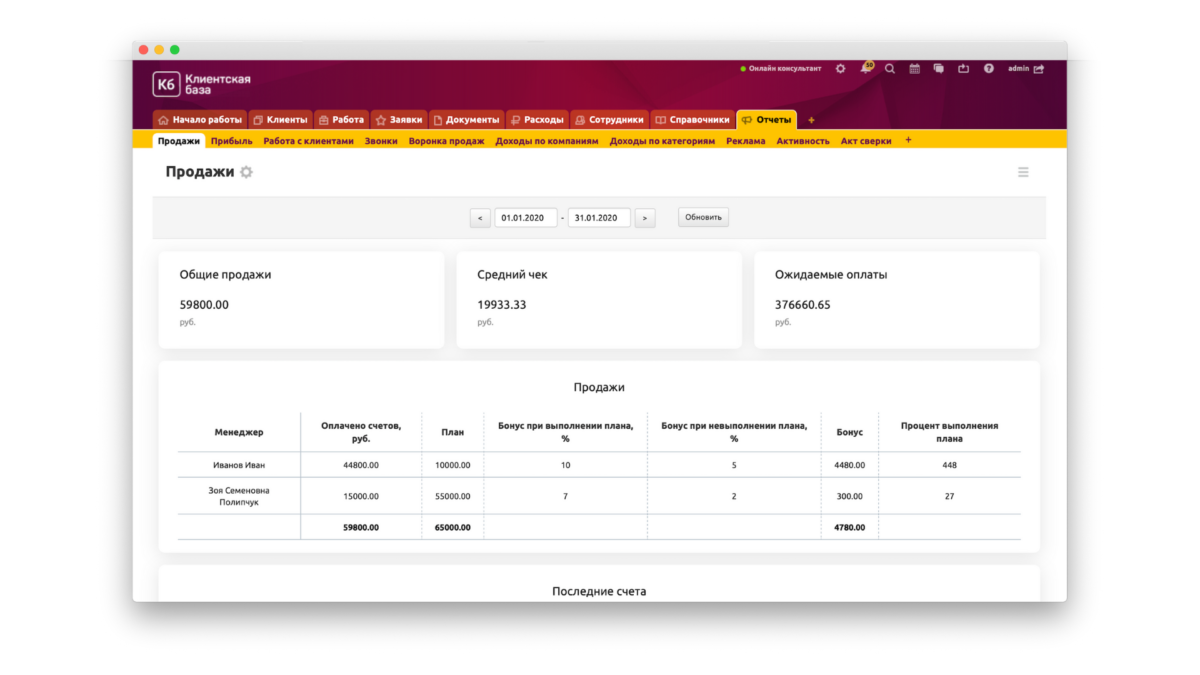1200x675 pixels.
Task: Open notifications bell with 50 badge
Action: pos(865,68)
